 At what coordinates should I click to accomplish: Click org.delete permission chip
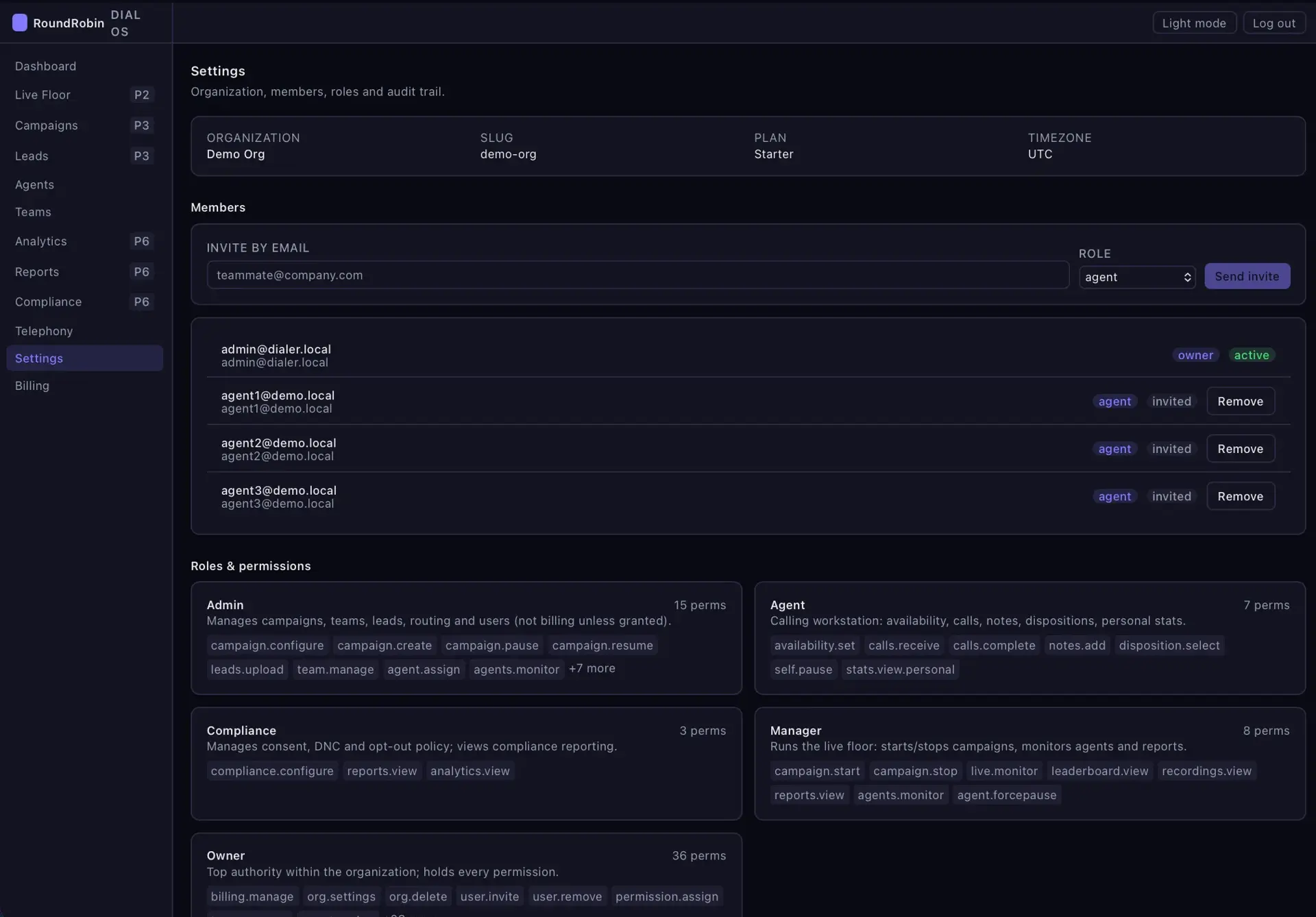point(417,896)
